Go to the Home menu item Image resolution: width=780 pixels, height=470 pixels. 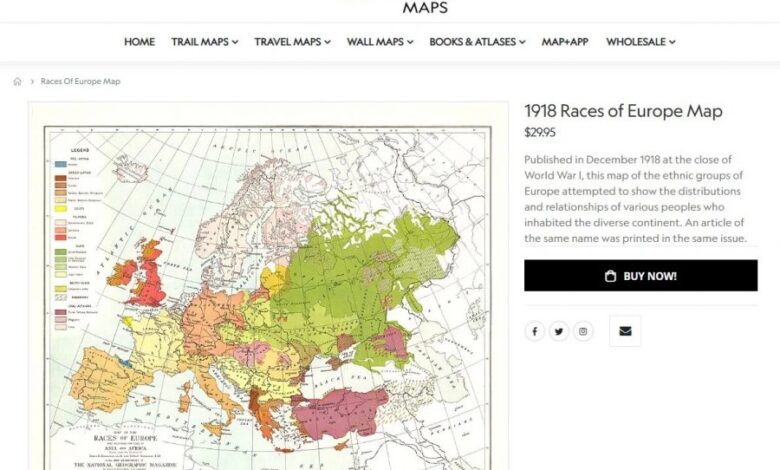[139, 42]
